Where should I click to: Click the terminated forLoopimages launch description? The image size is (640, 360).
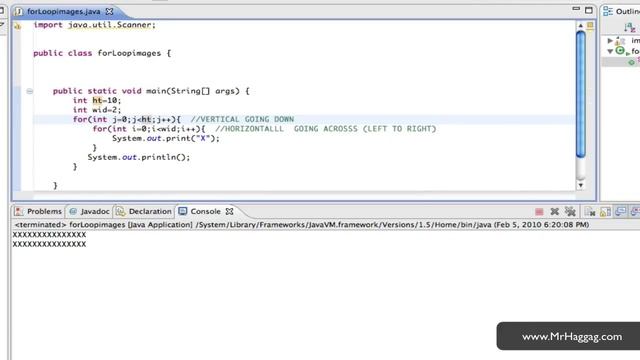(x=302, y=224)
